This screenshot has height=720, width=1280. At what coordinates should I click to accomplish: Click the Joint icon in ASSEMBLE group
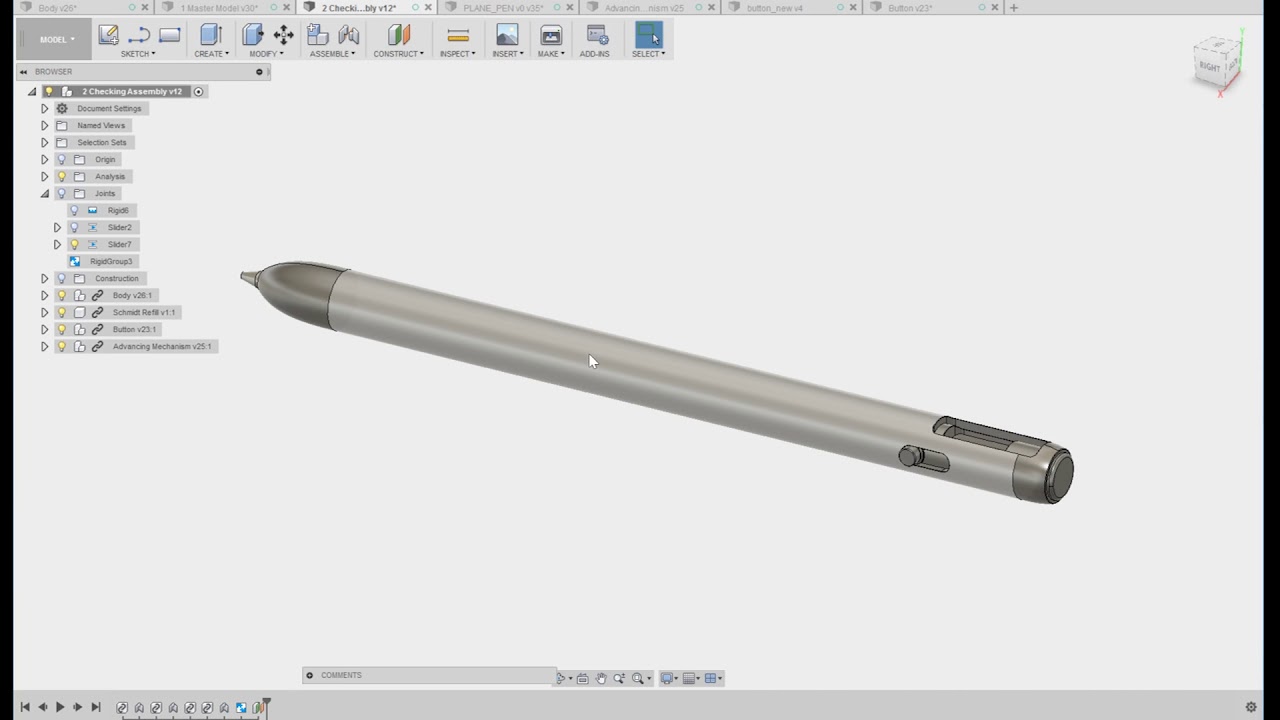tap(348, 35)
